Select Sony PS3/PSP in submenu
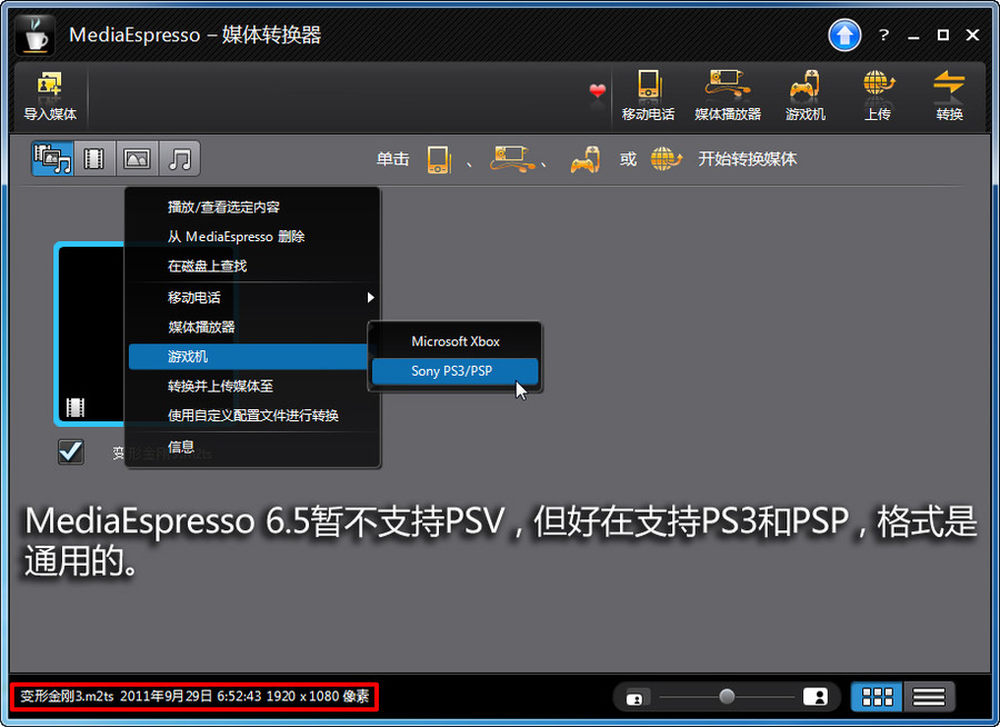Viewport: 1000px width, 727px height. pos(455,371)
